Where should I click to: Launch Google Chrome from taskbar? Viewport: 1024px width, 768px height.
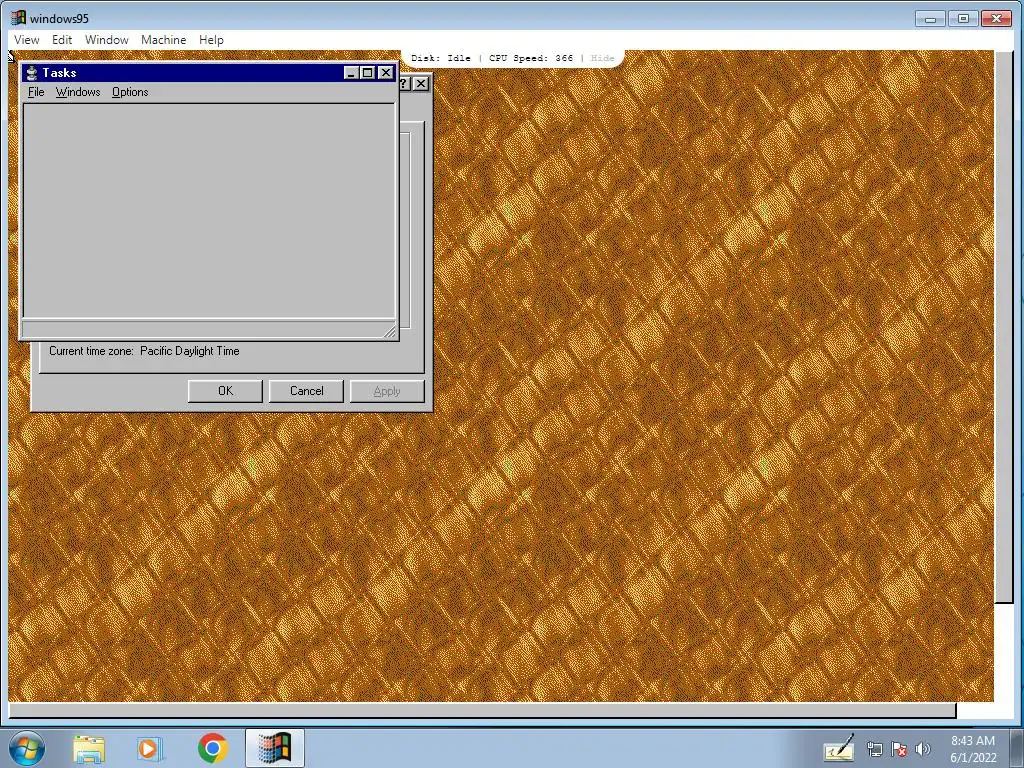[x=212, y=748]
